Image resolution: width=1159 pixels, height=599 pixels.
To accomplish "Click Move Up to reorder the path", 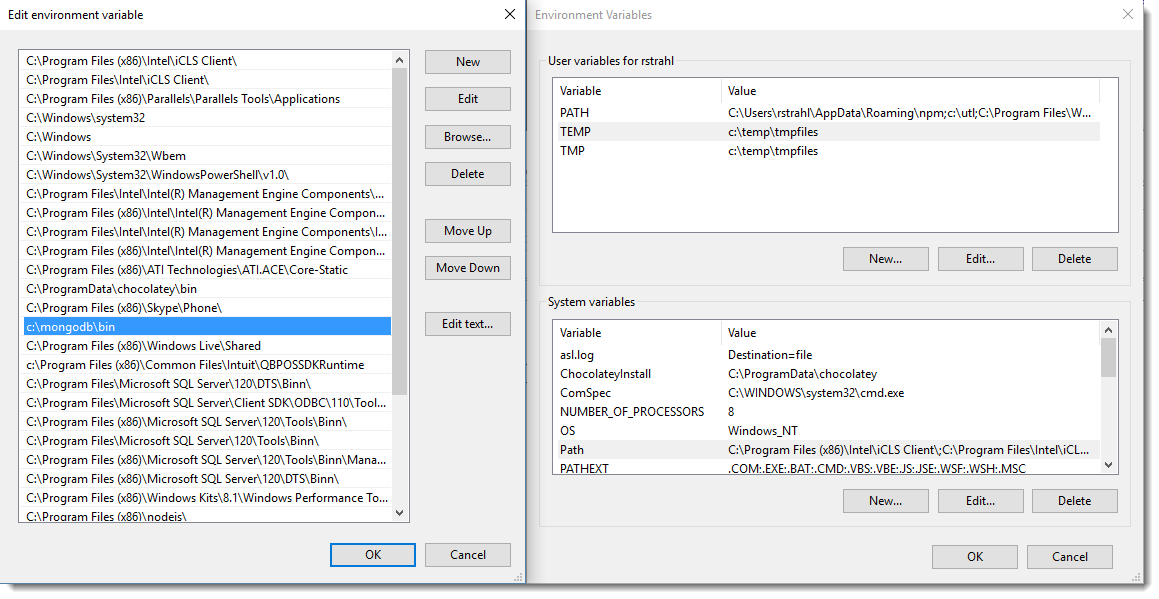I will point(467,230).
